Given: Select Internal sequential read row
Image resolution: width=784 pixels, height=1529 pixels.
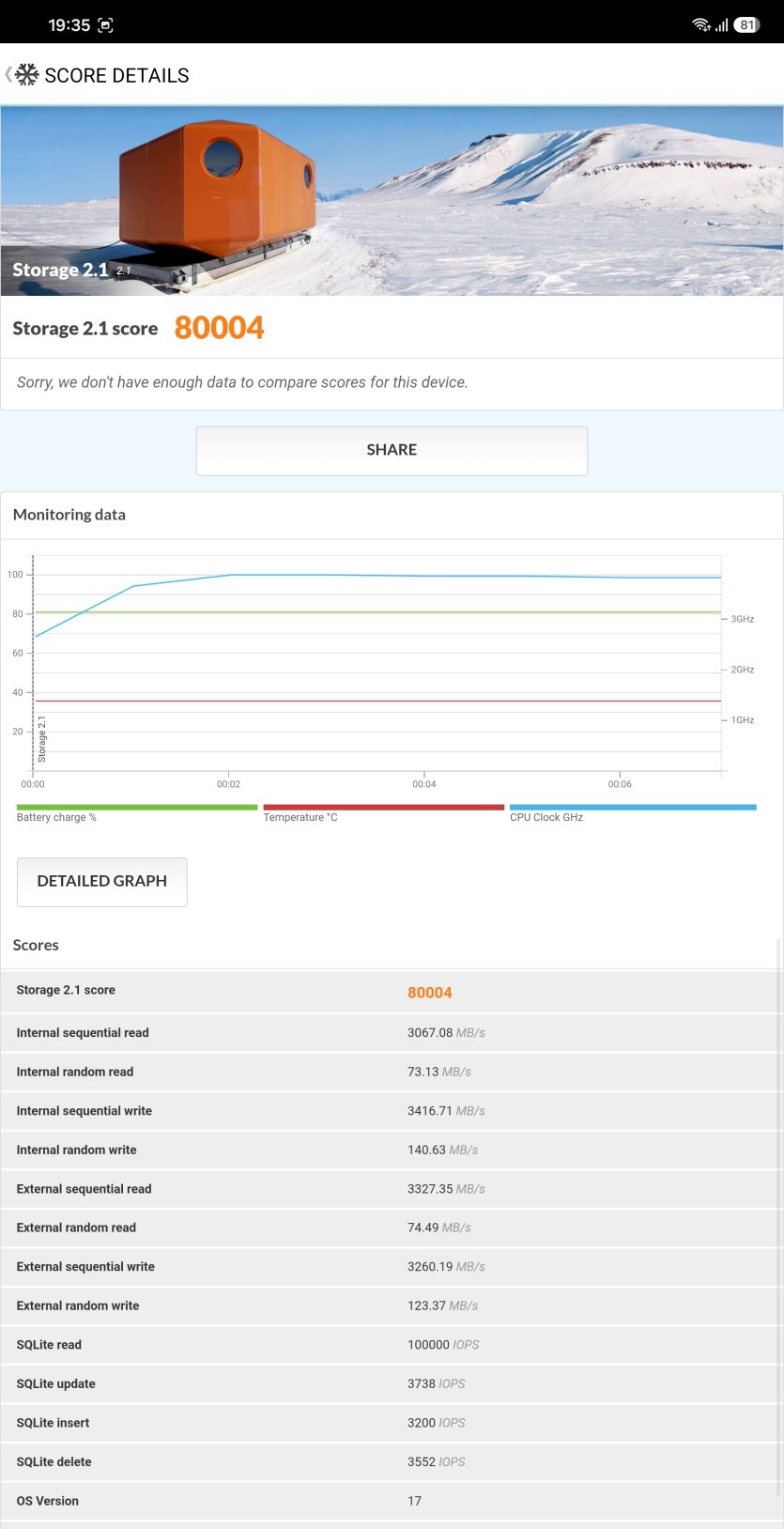Looking at the screenshot, I should (x=392, y=1033).
